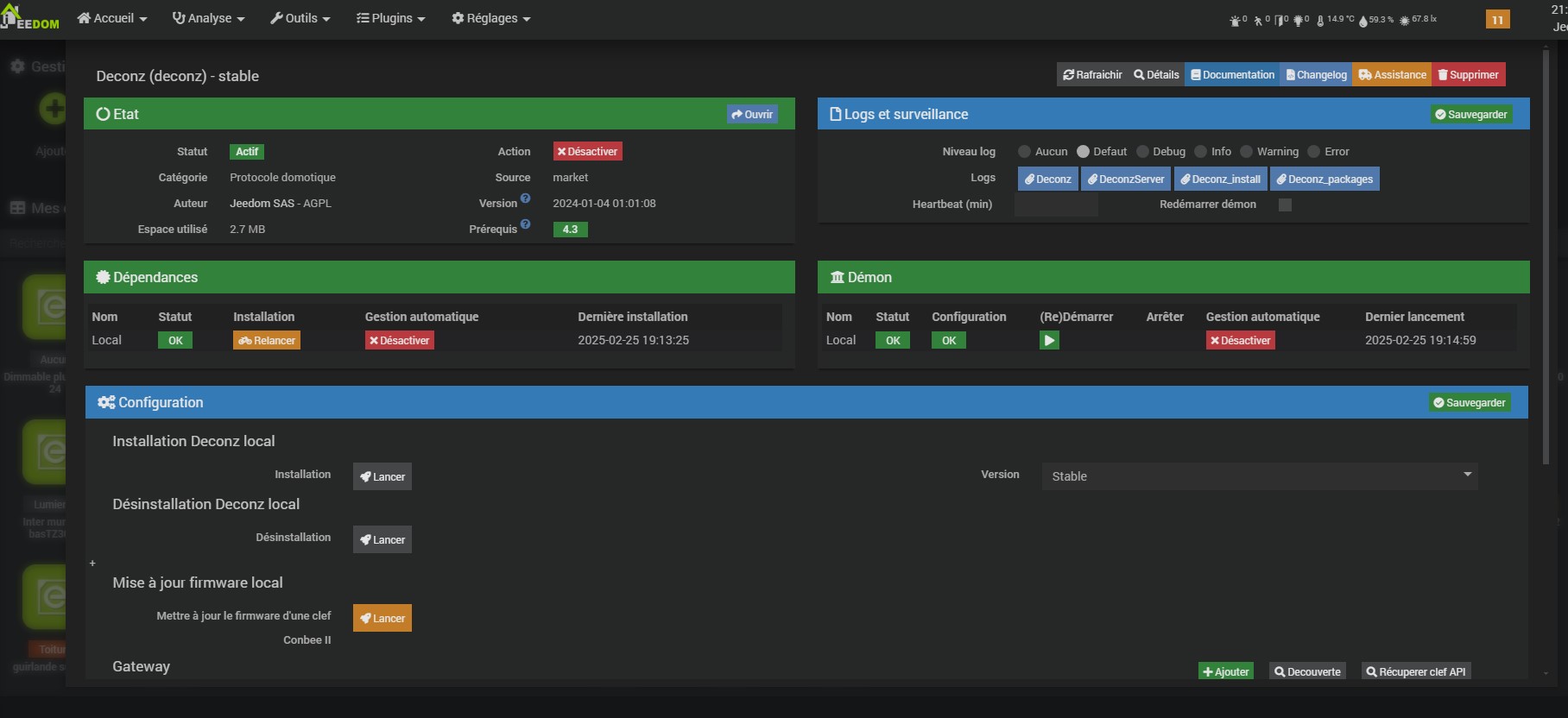Viewport: 1568px width, 718px height.
Task: Launch the firmware update (orange Lancer)
Action: click(383, 618)
